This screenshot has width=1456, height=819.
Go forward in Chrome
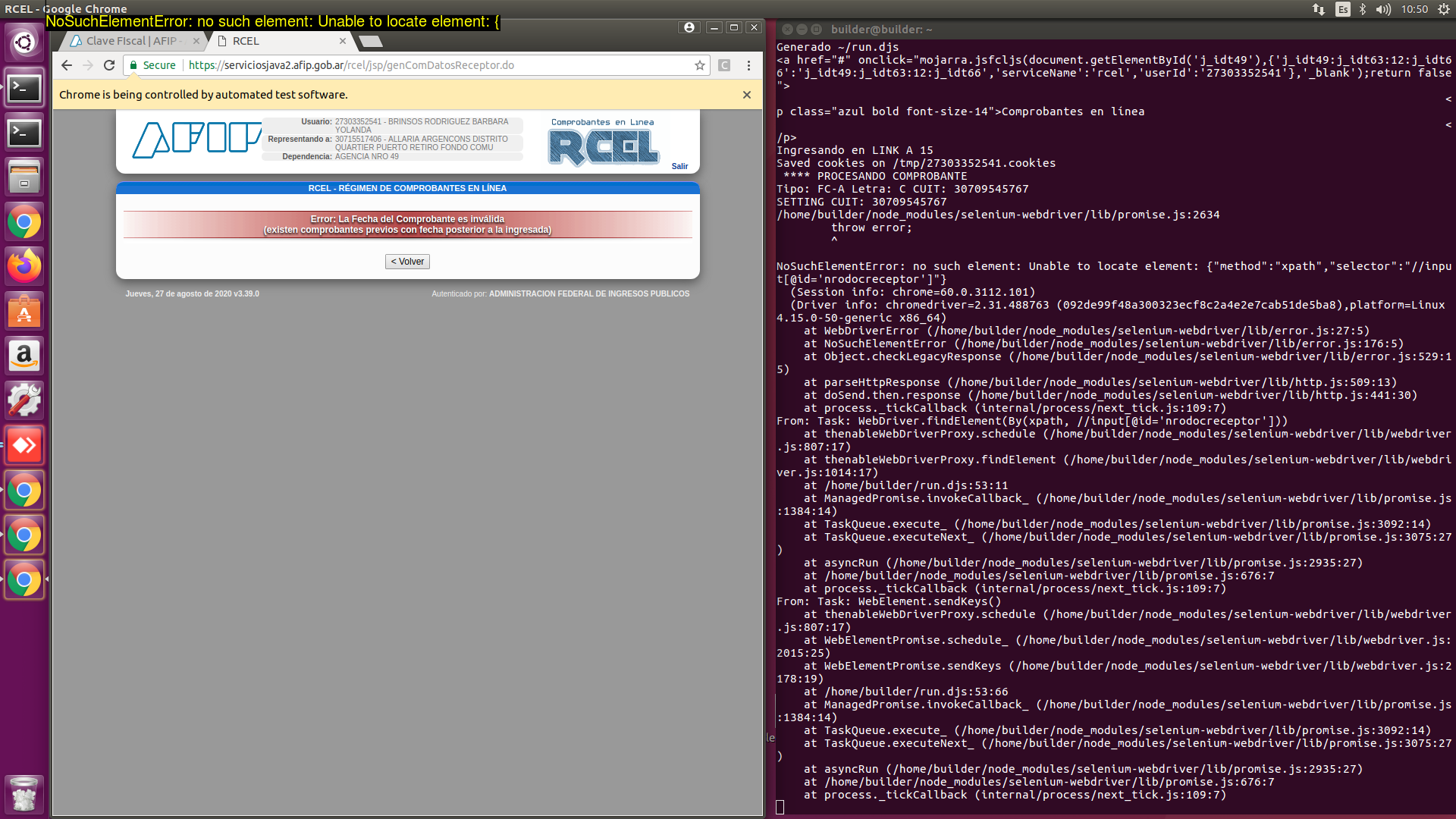point(88,65)
